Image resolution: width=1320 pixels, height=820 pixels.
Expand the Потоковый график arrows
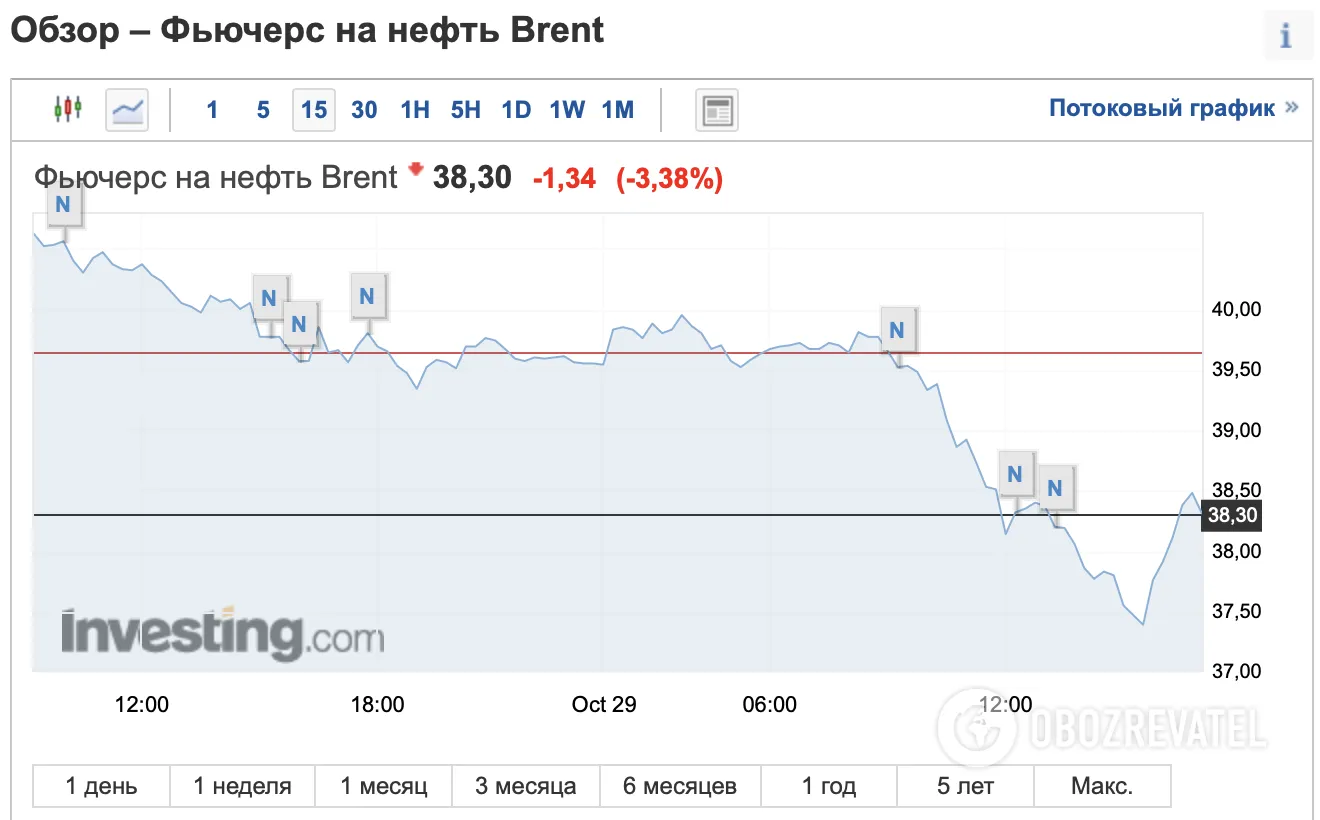click(x=1291, y=108)
